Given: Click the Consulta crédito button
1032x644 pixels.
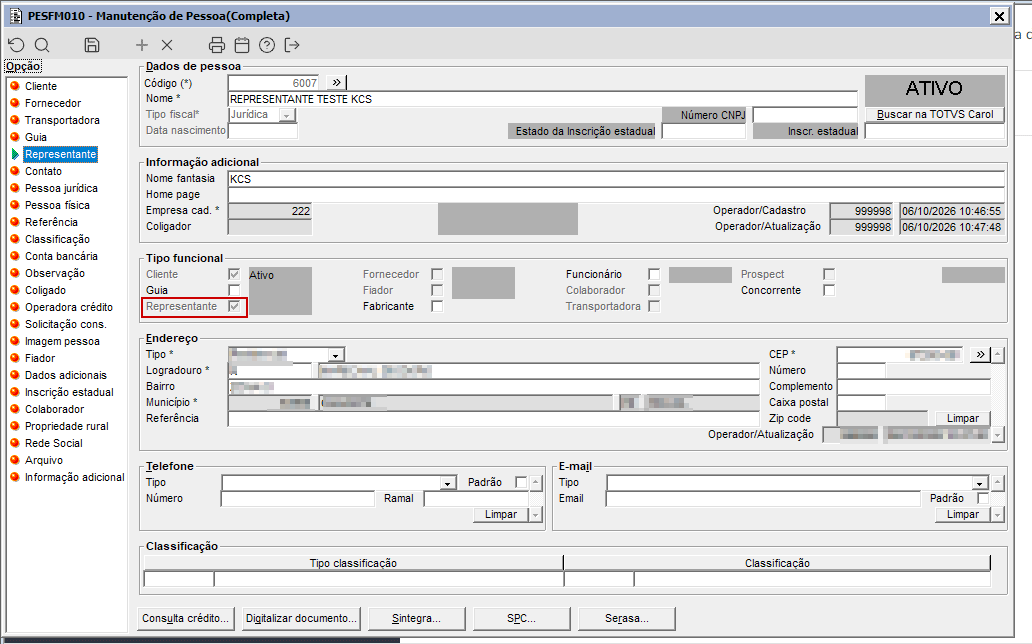Looking at the screenshot, I should coord(186,618).
